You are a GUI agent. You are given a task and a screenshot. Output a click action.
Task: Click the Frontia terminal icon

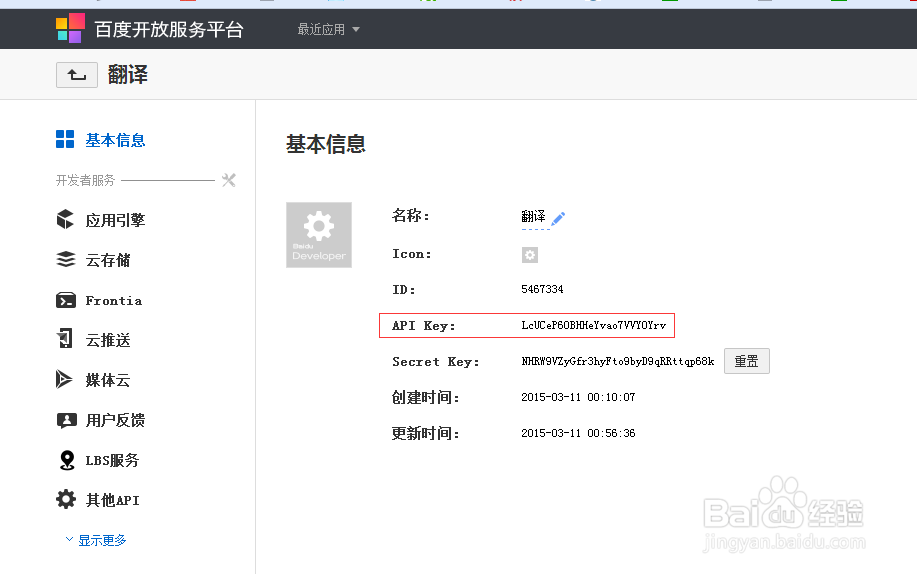66,300
